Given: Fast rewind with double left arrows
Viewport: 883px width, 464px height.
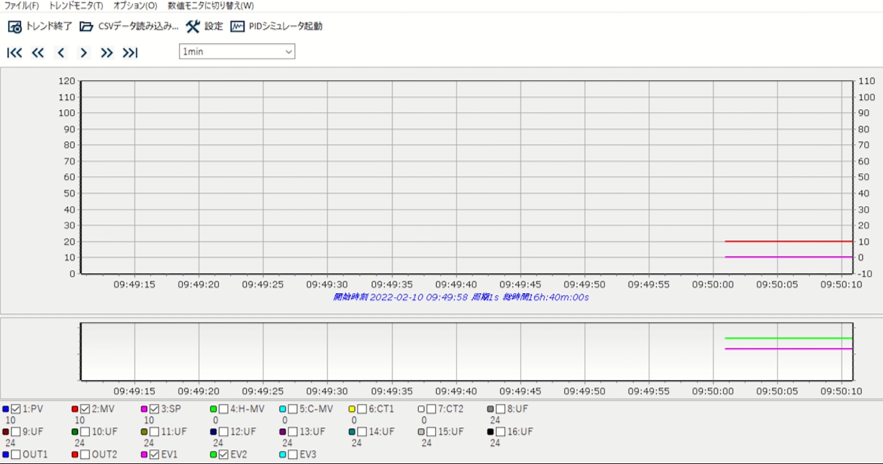Looking at the screenshot, I should point(38,53).
